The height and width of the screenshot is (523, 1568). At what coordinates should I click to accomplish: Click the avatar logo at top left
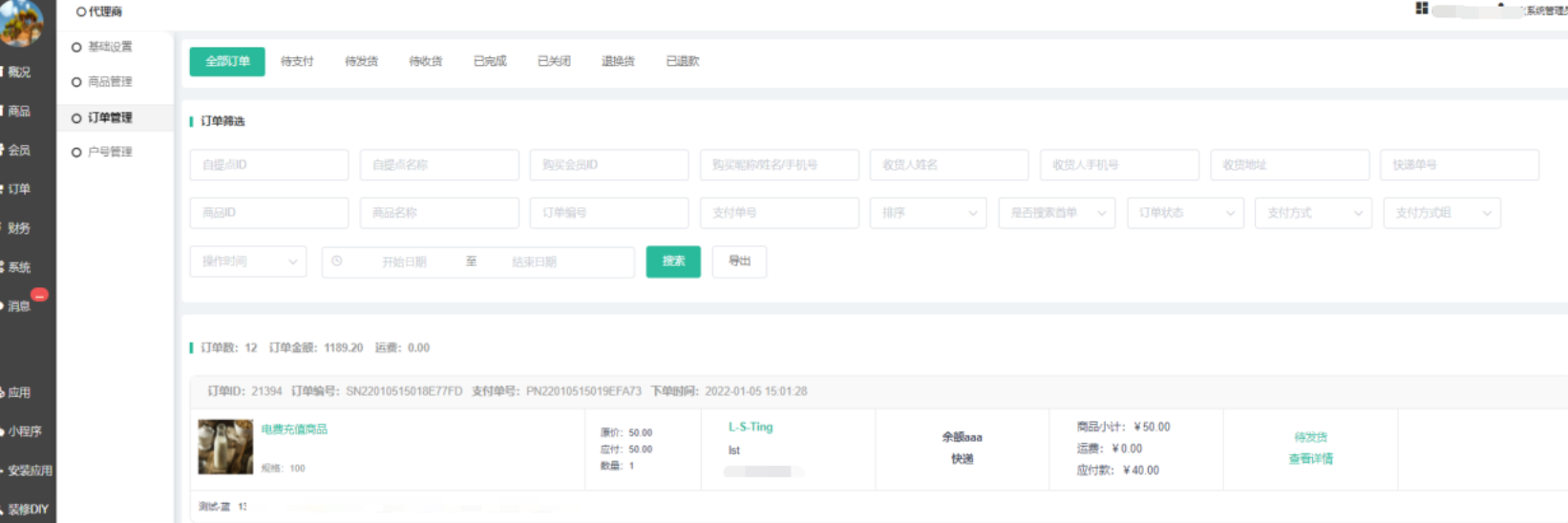(x=21, y=21)
